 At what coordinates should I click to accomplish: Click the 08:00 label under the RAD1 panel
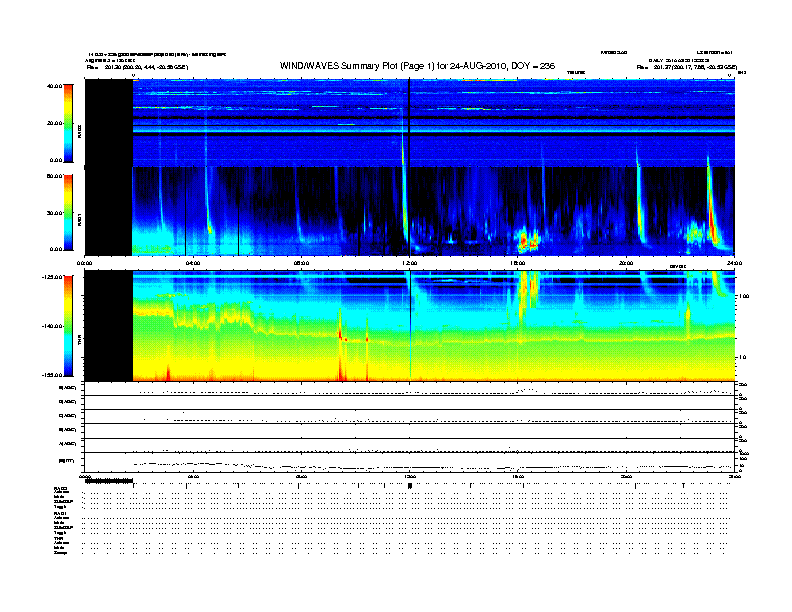click(301, 263)
